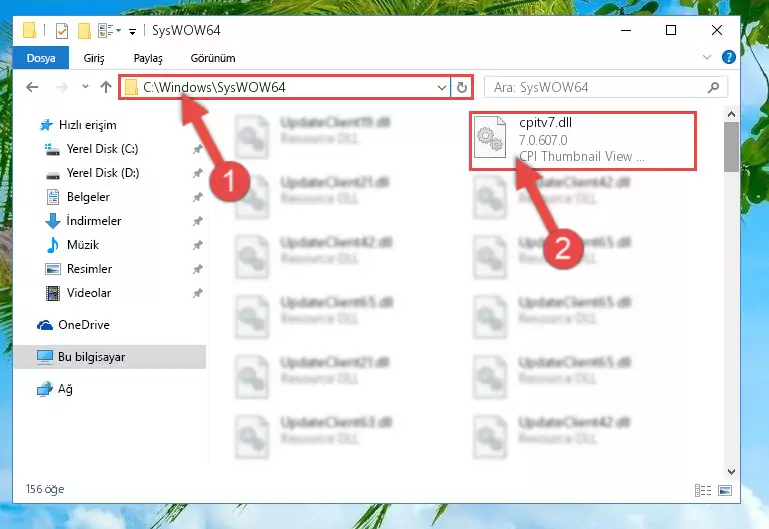Viewport: 769px width, 529px height.
Task: Click the scrollbar down arrow
Action: (731, 472)
